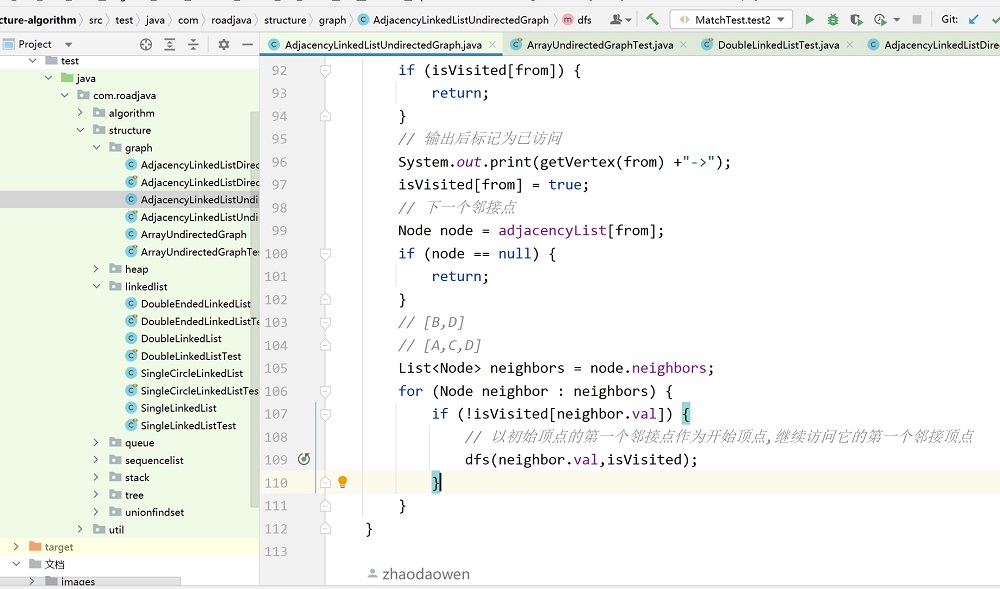Select SingleCircleLinkedList in project tree
The width and height of the screenshot is (1000, 589).
[192, 373]
